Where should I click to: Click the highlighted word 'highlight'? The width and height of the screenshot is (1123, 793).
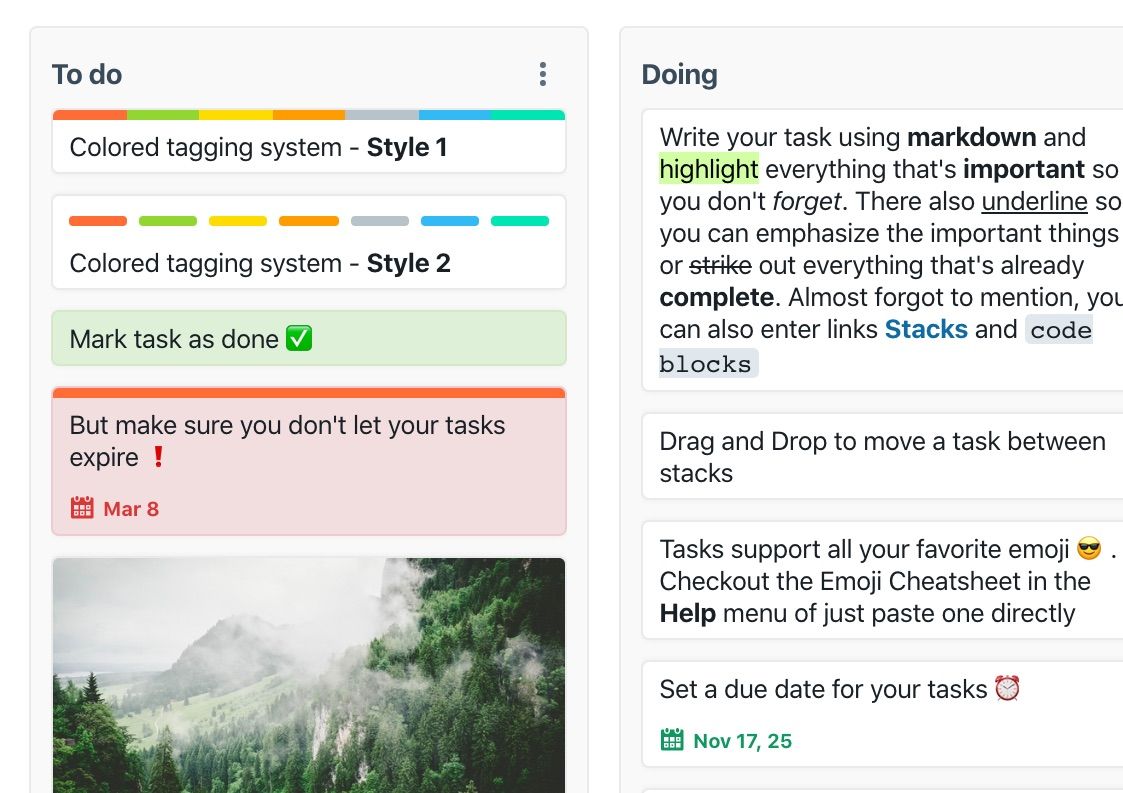(708, 169)
